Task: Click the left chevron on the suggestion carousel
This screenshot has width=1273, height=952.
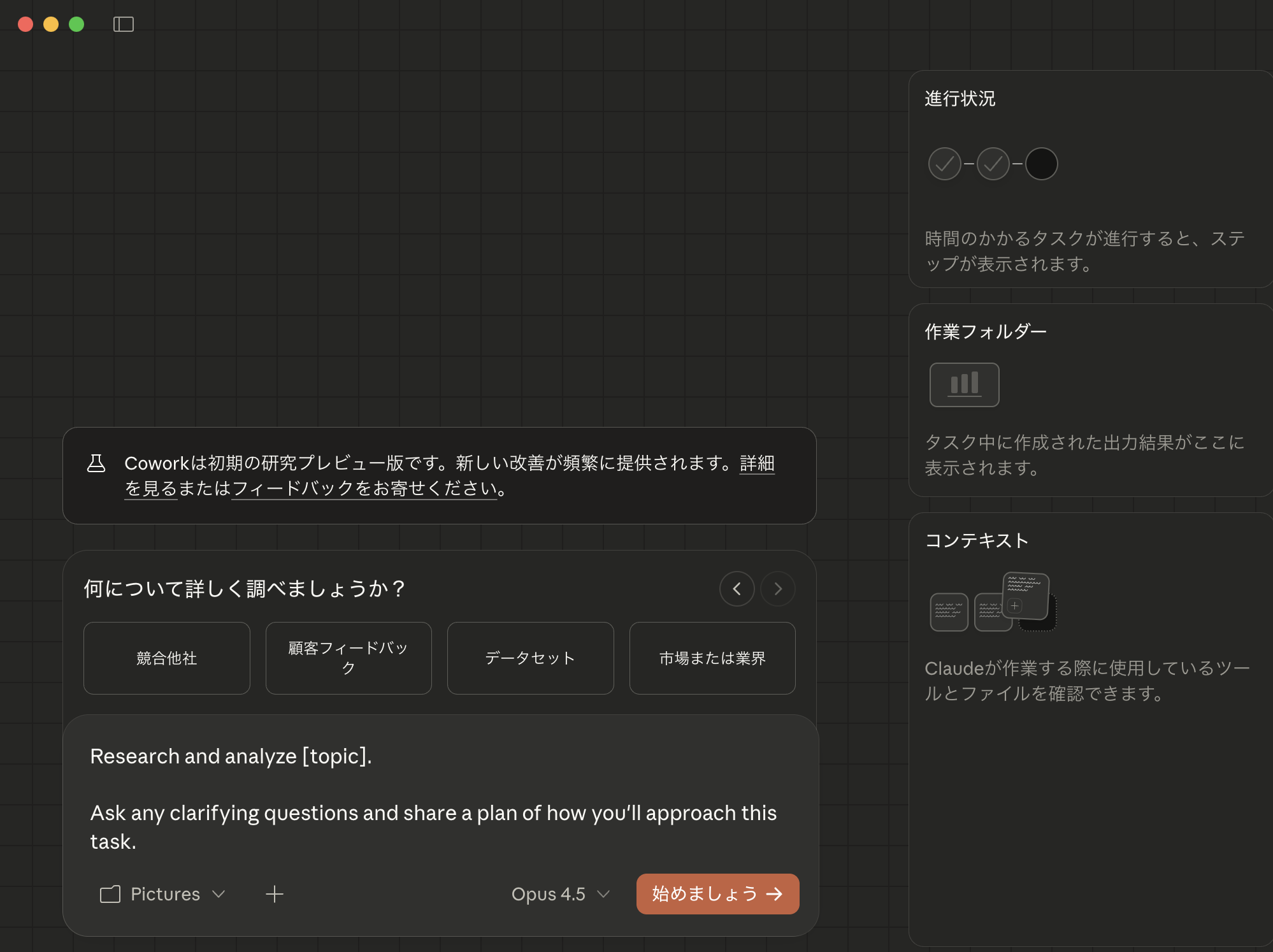Action: (737, 589)
